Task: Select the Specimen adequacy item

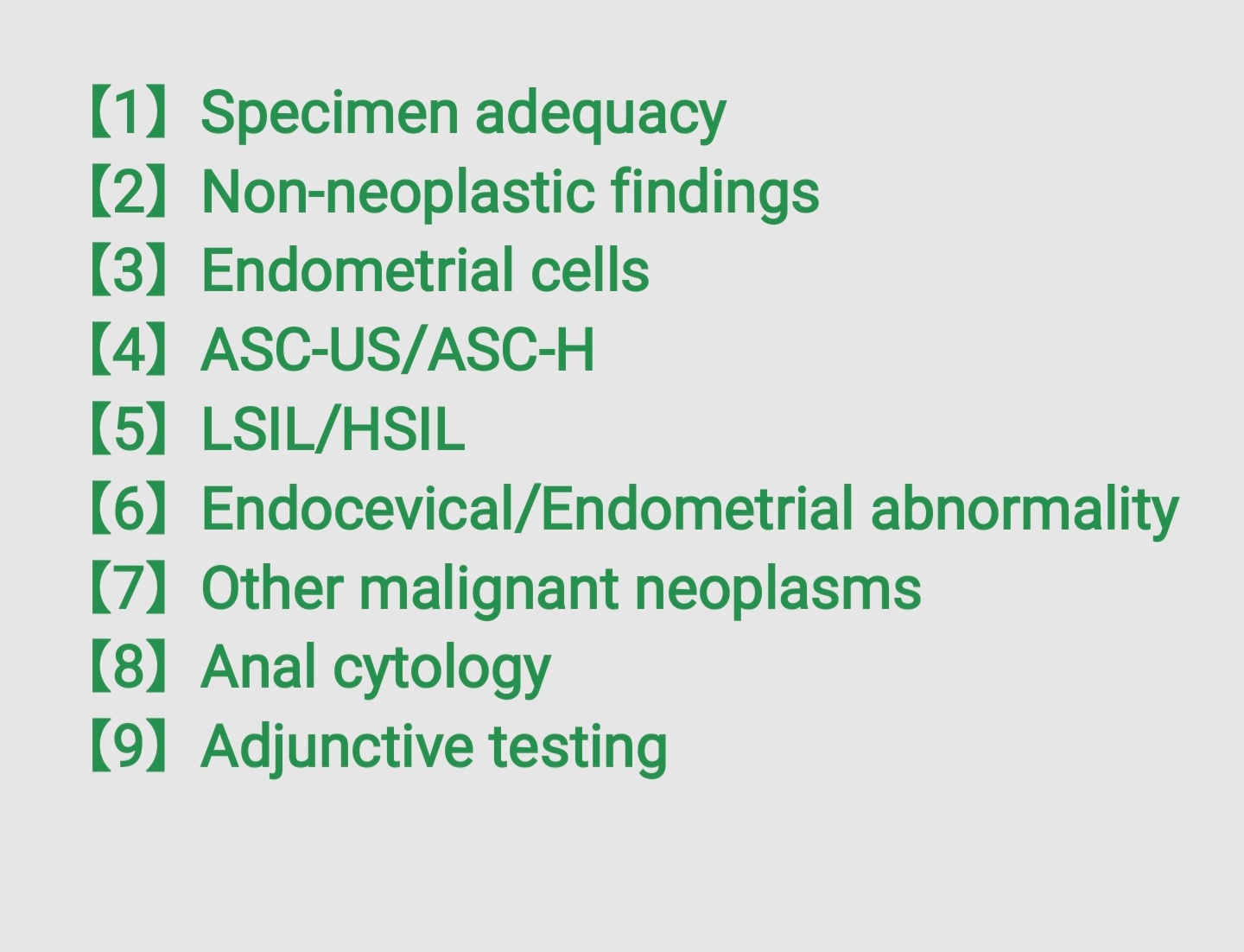Action: (x=463, y=114)
